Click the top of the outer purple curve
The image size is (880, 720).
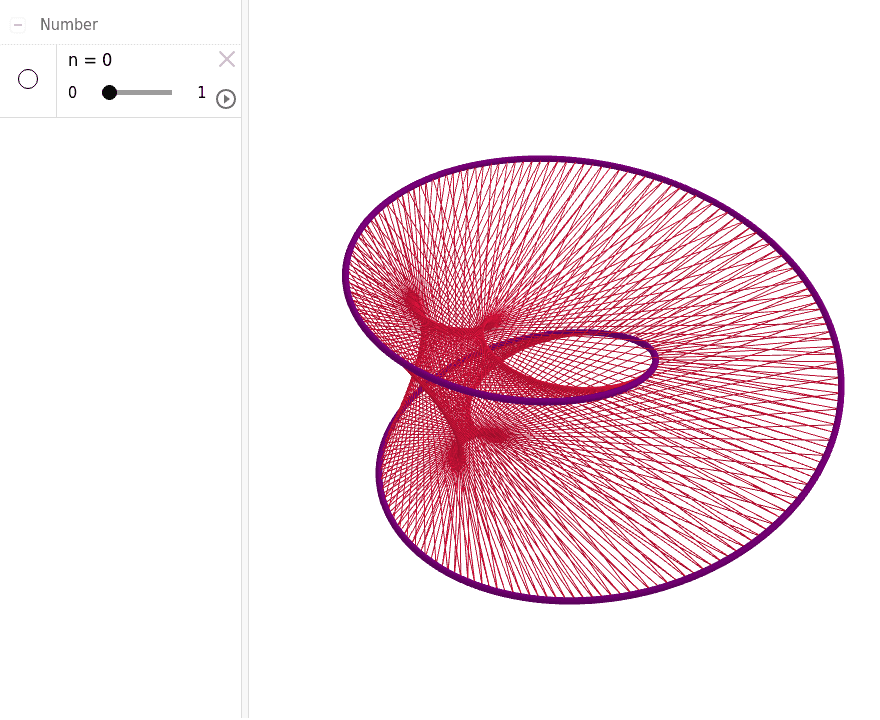pos(540,159)
